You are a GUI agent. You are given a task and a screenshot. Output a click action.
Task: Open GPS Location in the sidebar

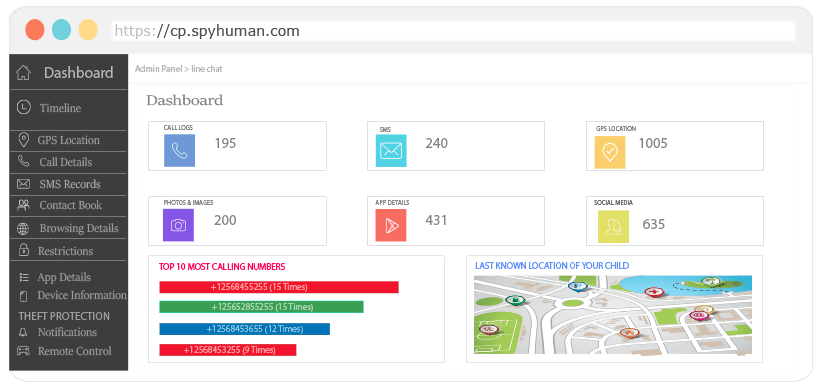tap(68, 140)
